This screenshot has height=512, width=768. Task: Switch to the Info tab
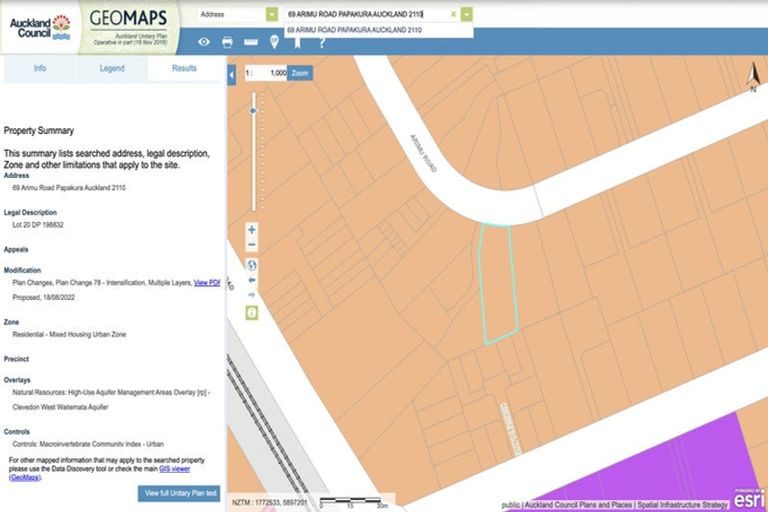pos(40,69)
